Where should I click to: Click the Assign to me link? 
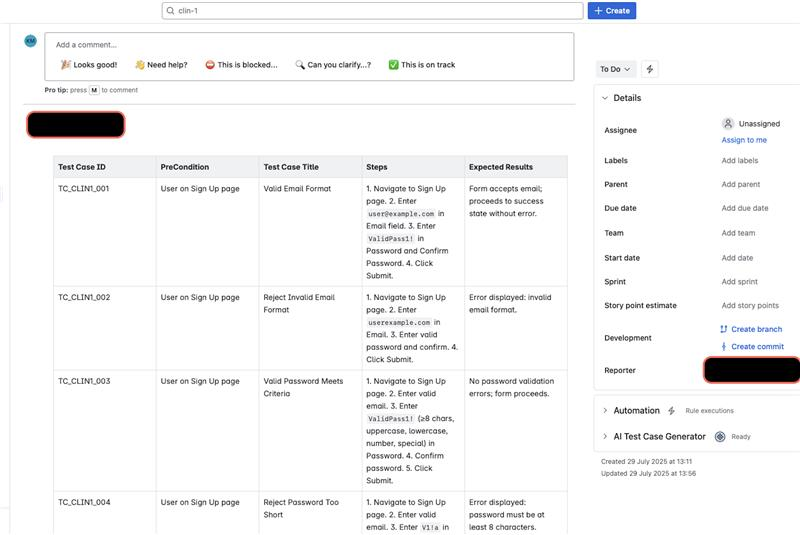click(x=744, y=140)
